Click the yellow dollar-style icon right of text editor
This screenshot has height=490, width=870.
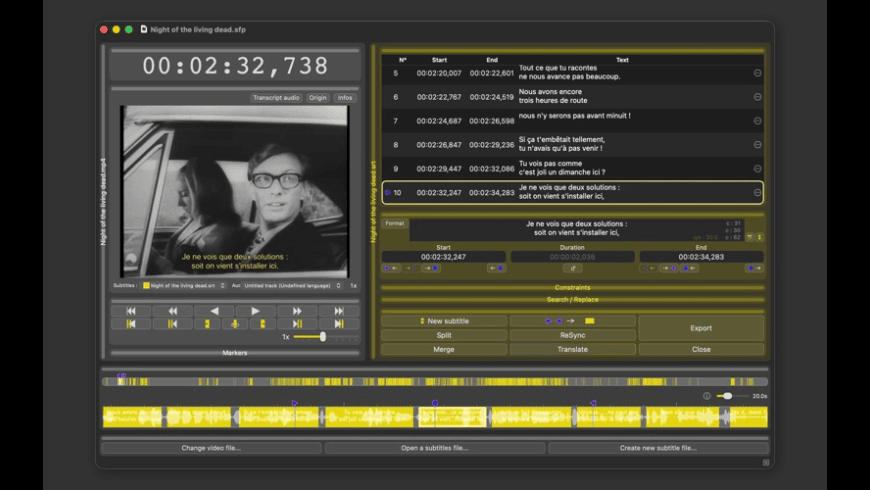759,237
